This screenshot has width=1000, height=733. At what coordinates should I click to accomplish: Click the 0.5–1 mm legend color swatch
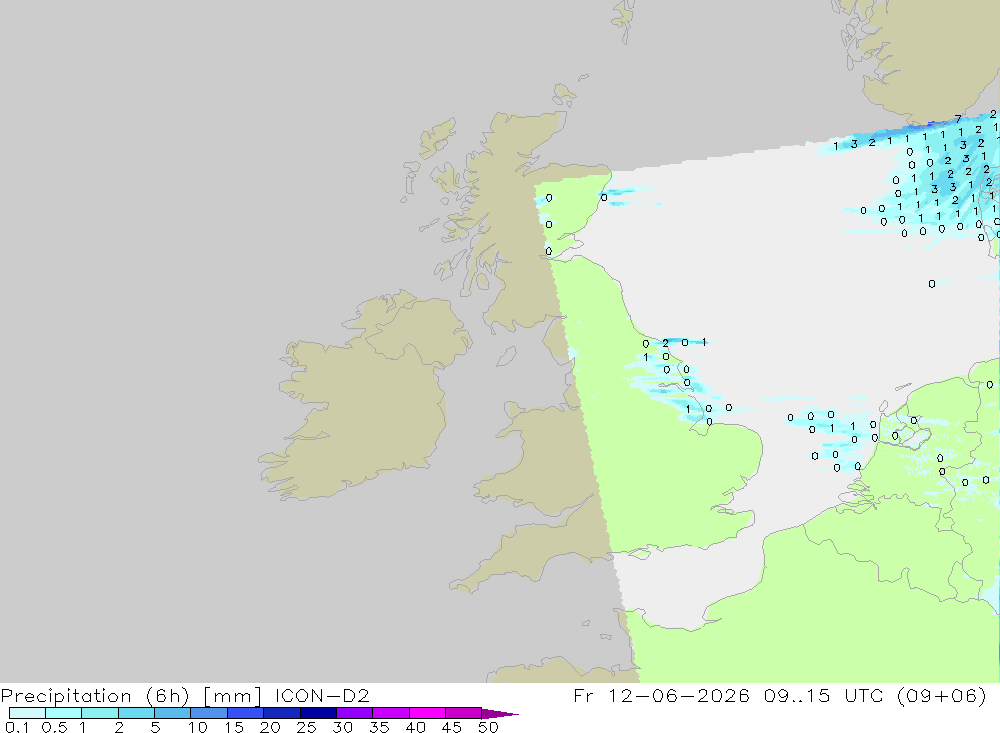point(64,713)
